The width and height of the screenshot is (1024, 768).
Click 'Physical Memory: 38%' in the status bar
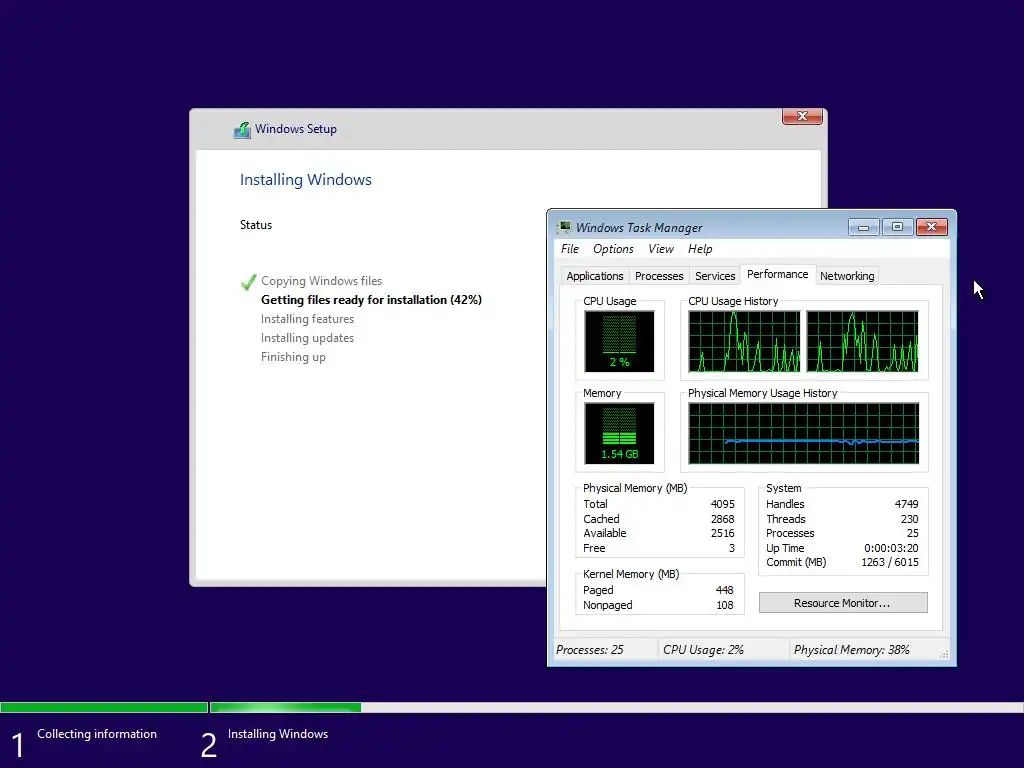tap(852, 650)
